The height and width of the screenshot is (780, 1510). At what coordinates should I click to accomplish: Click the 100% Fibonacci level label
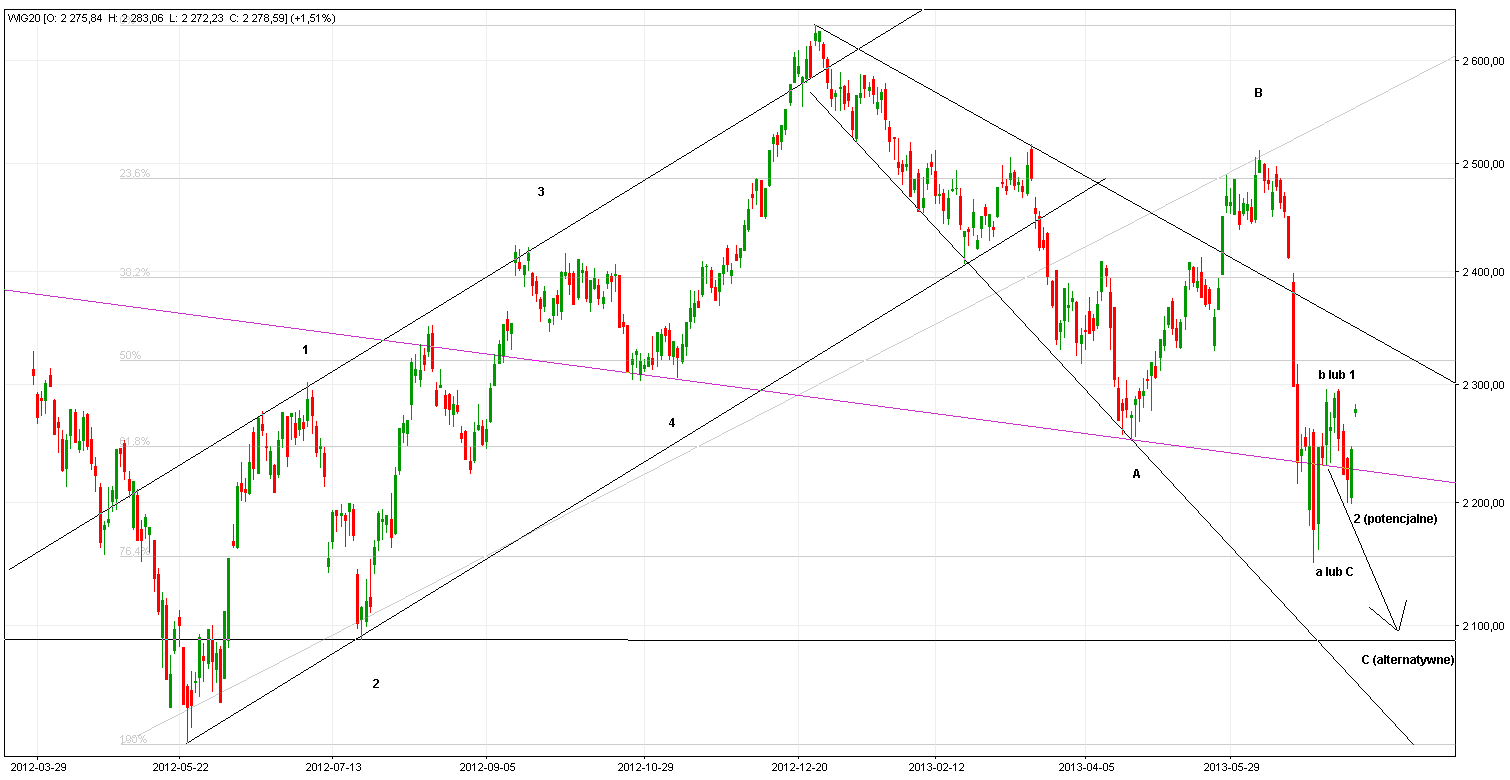[x=133, y=739]
